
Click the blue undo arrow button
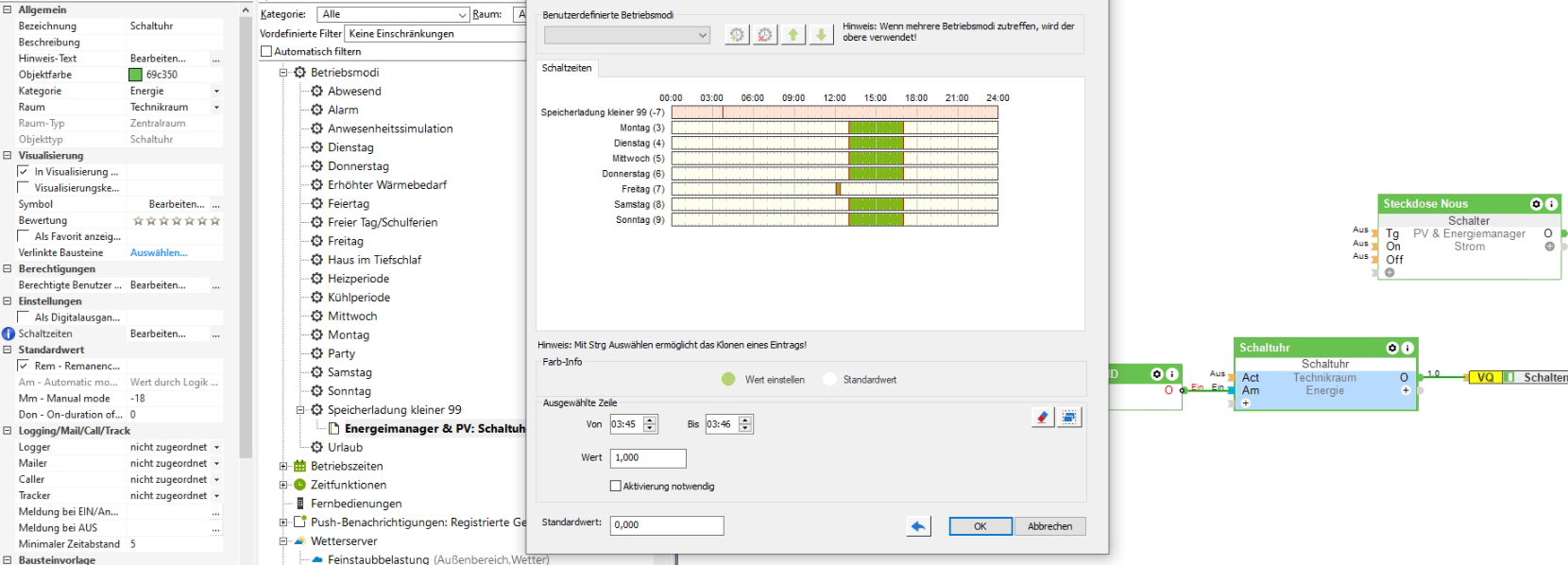click(x=918, y=526)
